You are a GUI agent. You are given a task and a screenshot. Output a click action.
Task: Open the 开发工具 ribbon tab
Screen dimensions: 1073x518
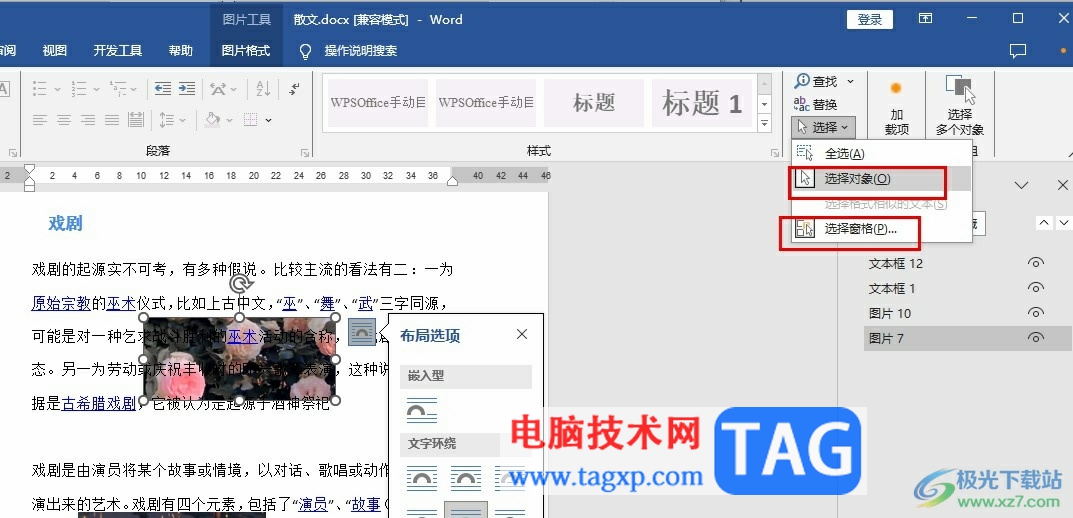click(x=118, y=51)
